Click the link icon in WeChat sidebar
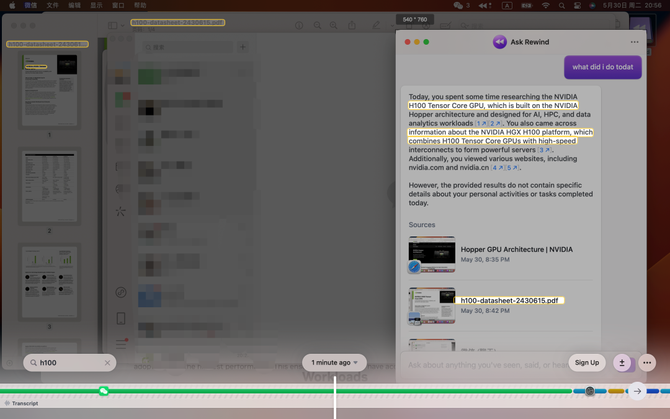Viewport: 670px width, 419px height. [121, 292]
